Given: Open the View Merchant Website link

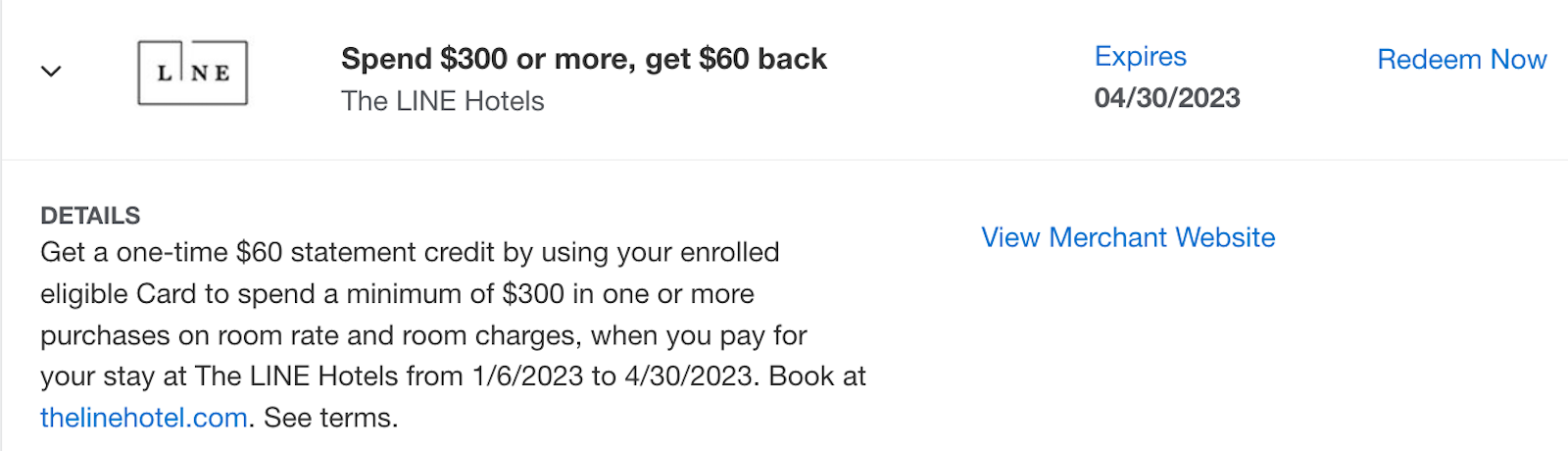Looking at the screenshot, I should (x=1128, y=237).
